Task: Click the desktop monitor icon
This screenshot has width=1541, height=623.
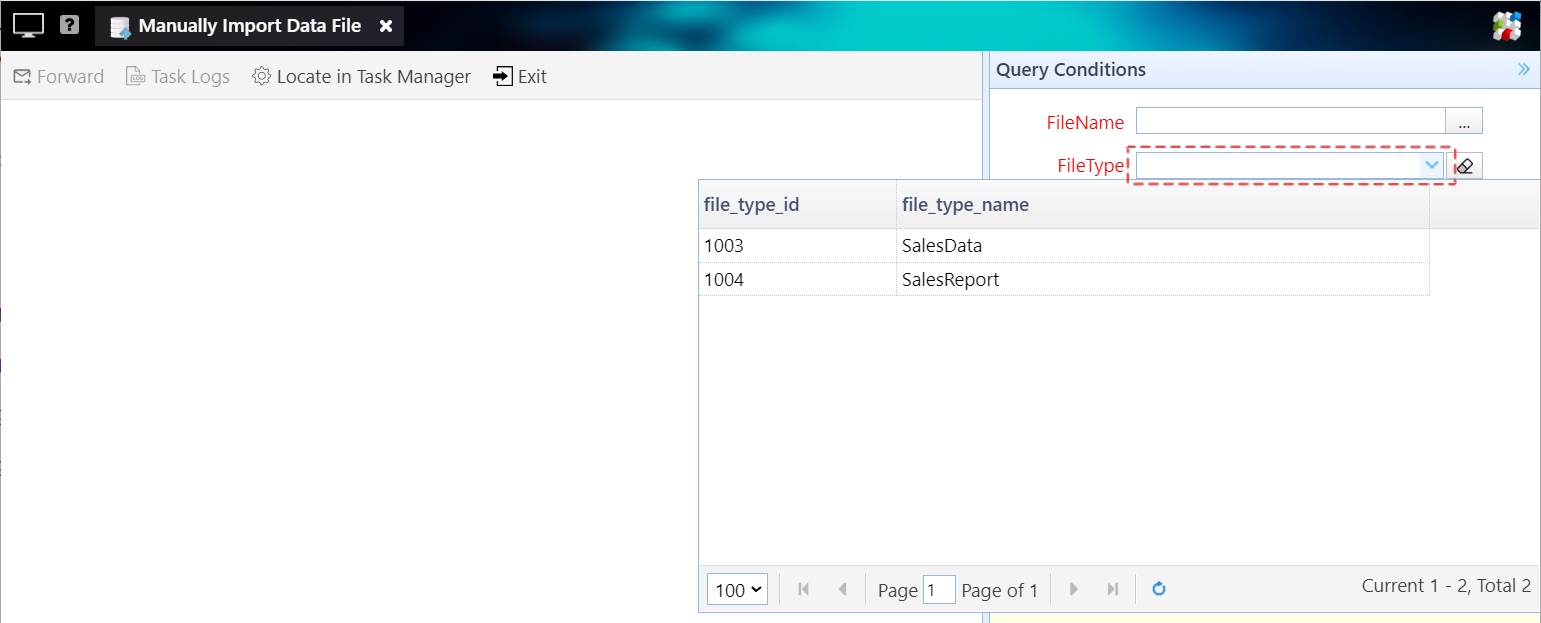Action: tap(28, 26)
